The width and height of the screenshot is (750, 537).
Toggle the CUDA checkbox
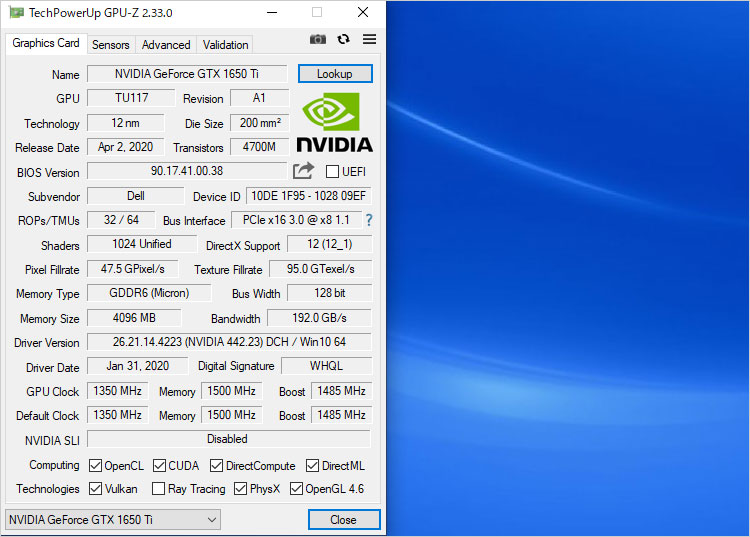click(x=159, y=465)
